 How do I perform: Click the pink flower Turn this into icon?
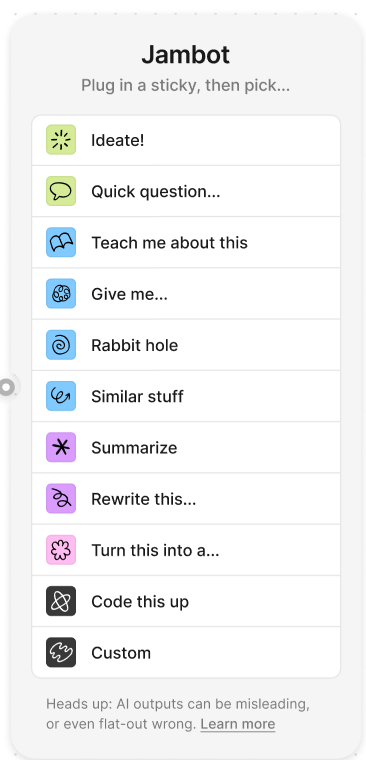tap(61, 550)
